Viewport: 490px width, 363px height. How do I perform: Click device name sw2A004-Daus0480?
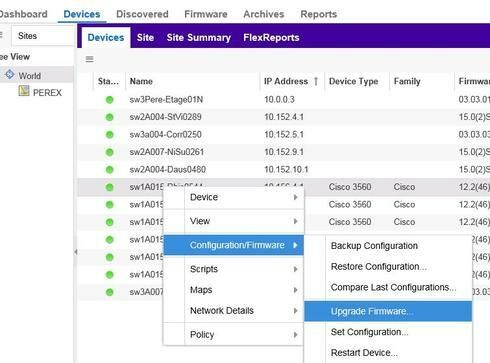(x=167, y=170)
